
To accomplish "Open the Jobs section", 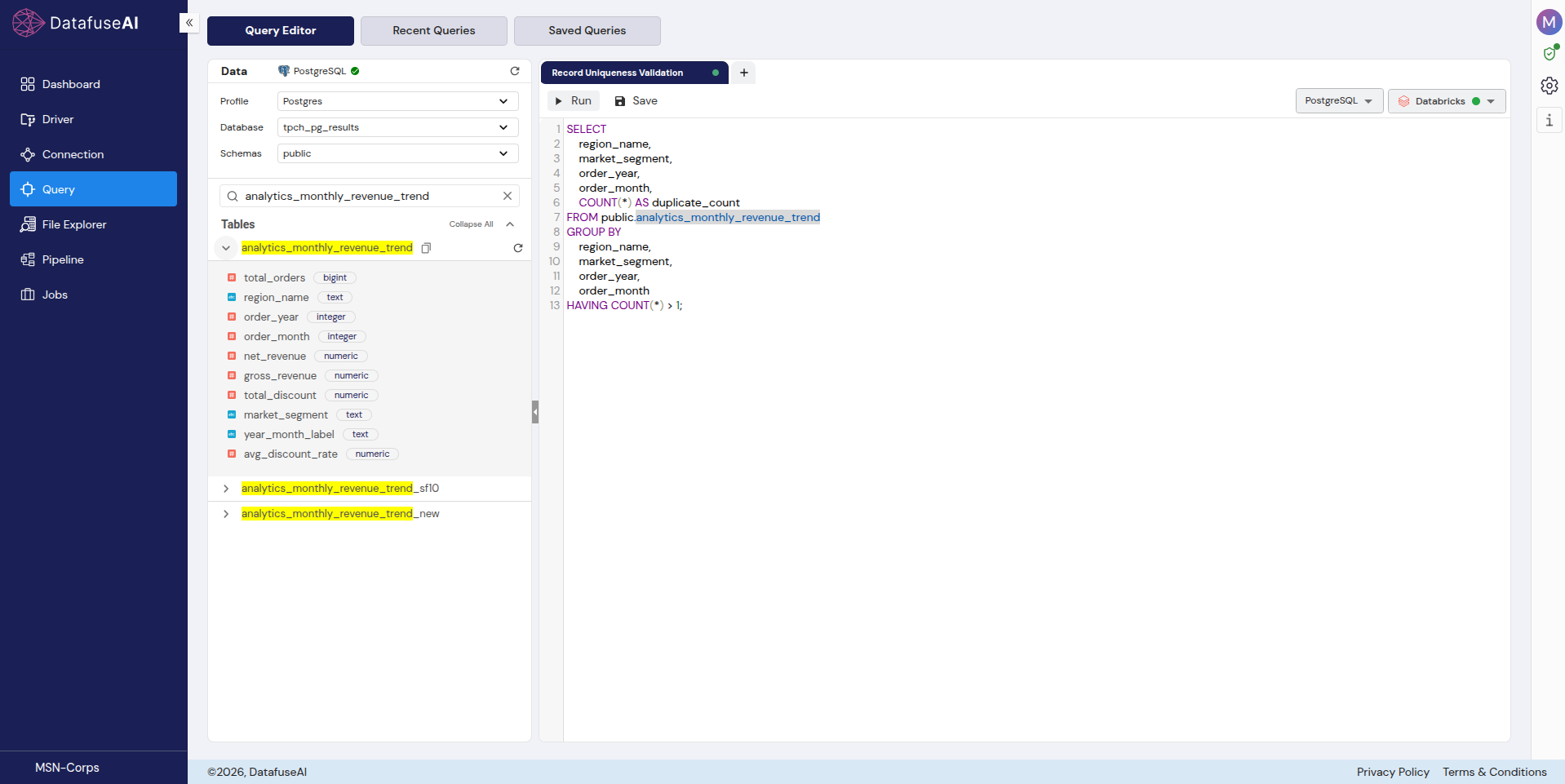I will click(x=93, y=295).
